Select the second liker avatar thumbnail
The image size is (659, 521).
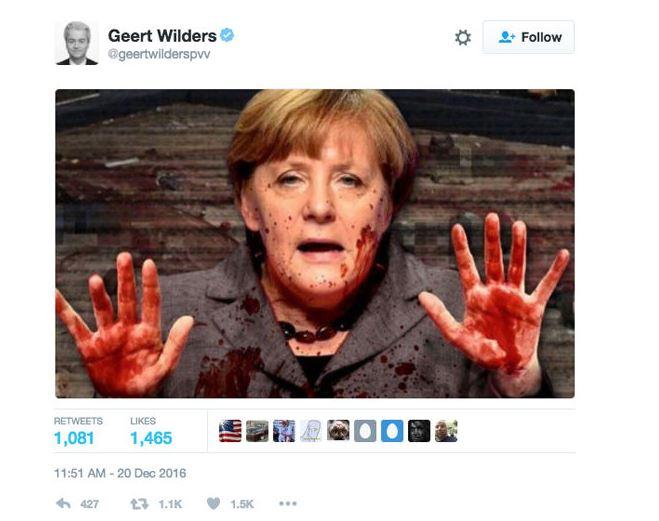257,431
